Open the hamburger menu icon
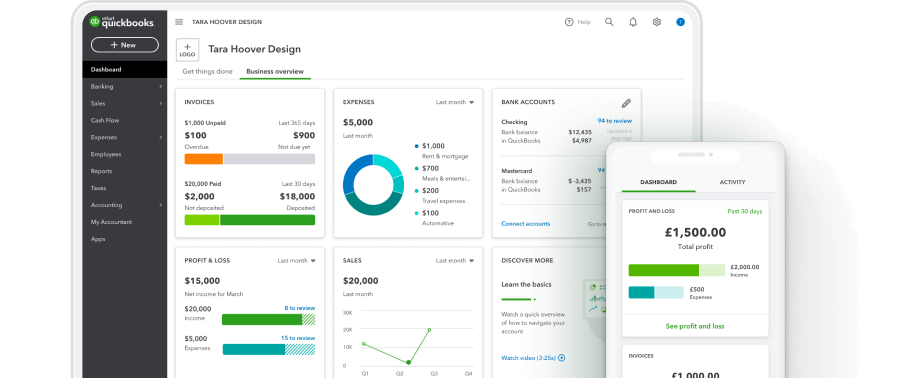912x378 pixels. [179, 22]
